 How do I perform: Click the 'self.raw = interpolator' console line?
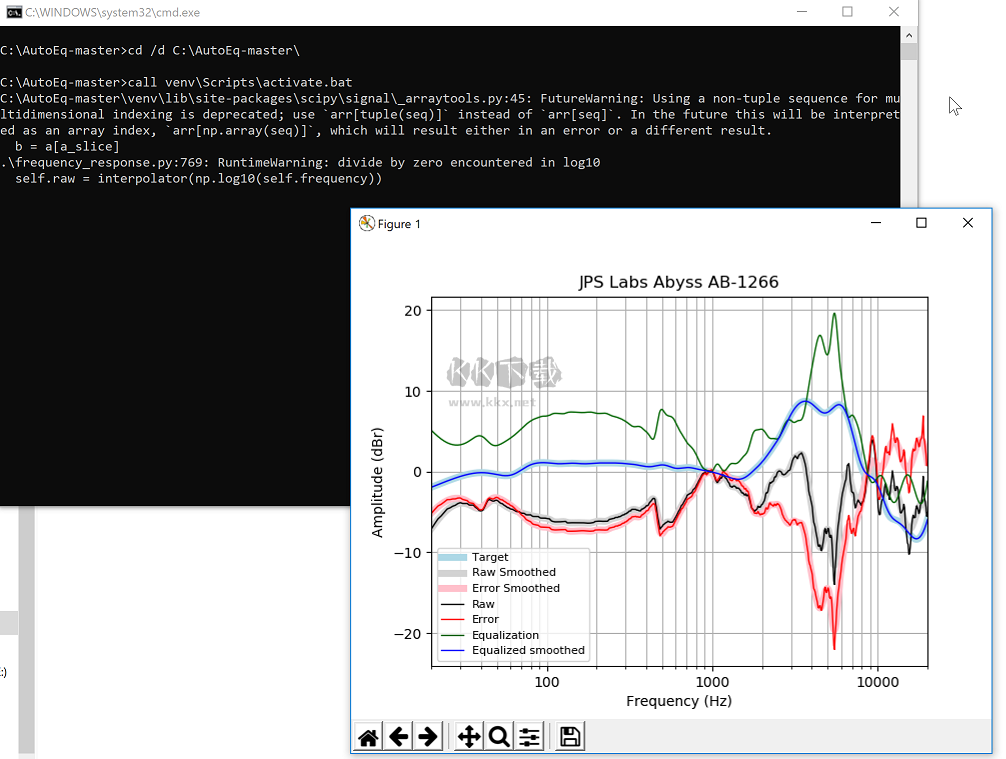[198, 179]
